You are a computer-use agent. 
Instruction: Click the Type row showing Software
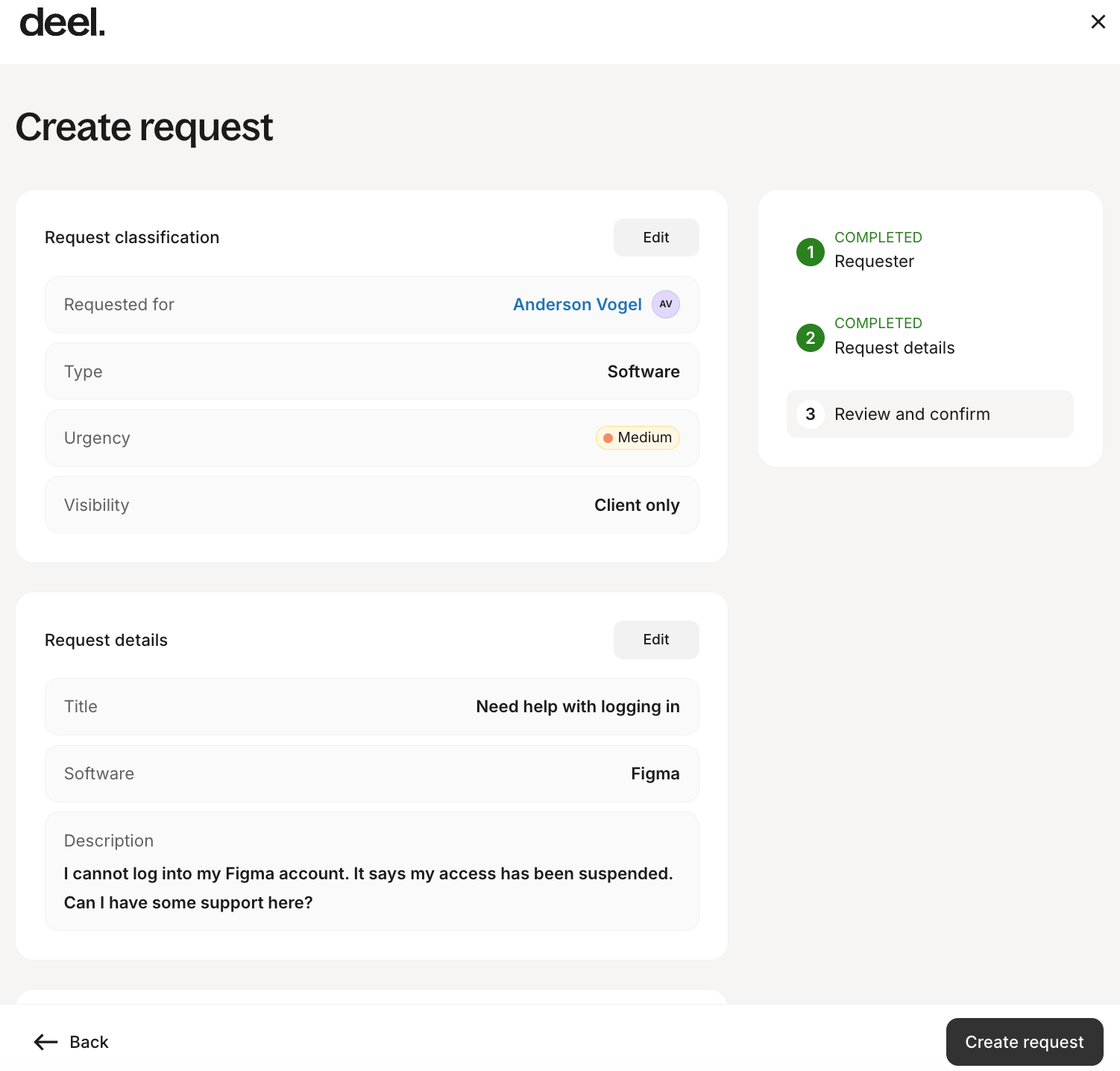pos(371,371)
